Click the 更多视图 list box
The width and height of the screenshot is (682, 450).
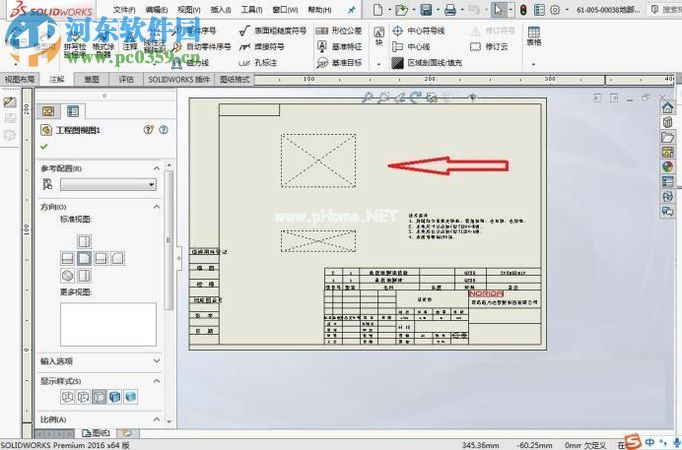(x=108, y=324)
